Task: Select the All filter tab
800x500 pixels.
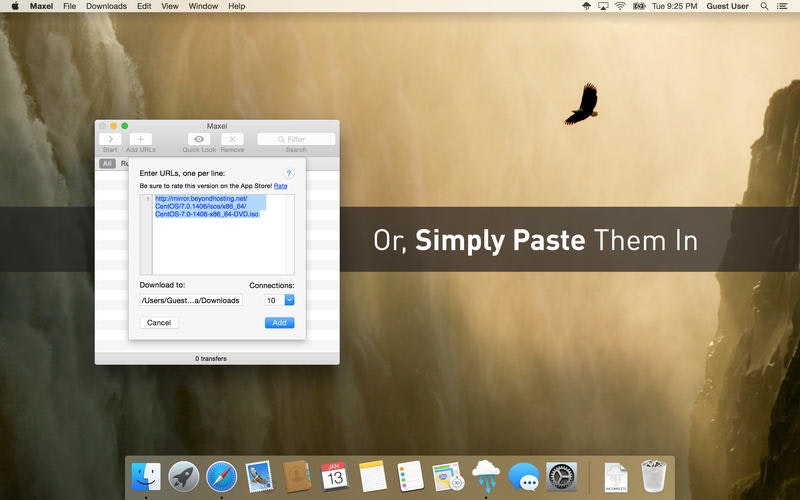Action: (107, 163)
